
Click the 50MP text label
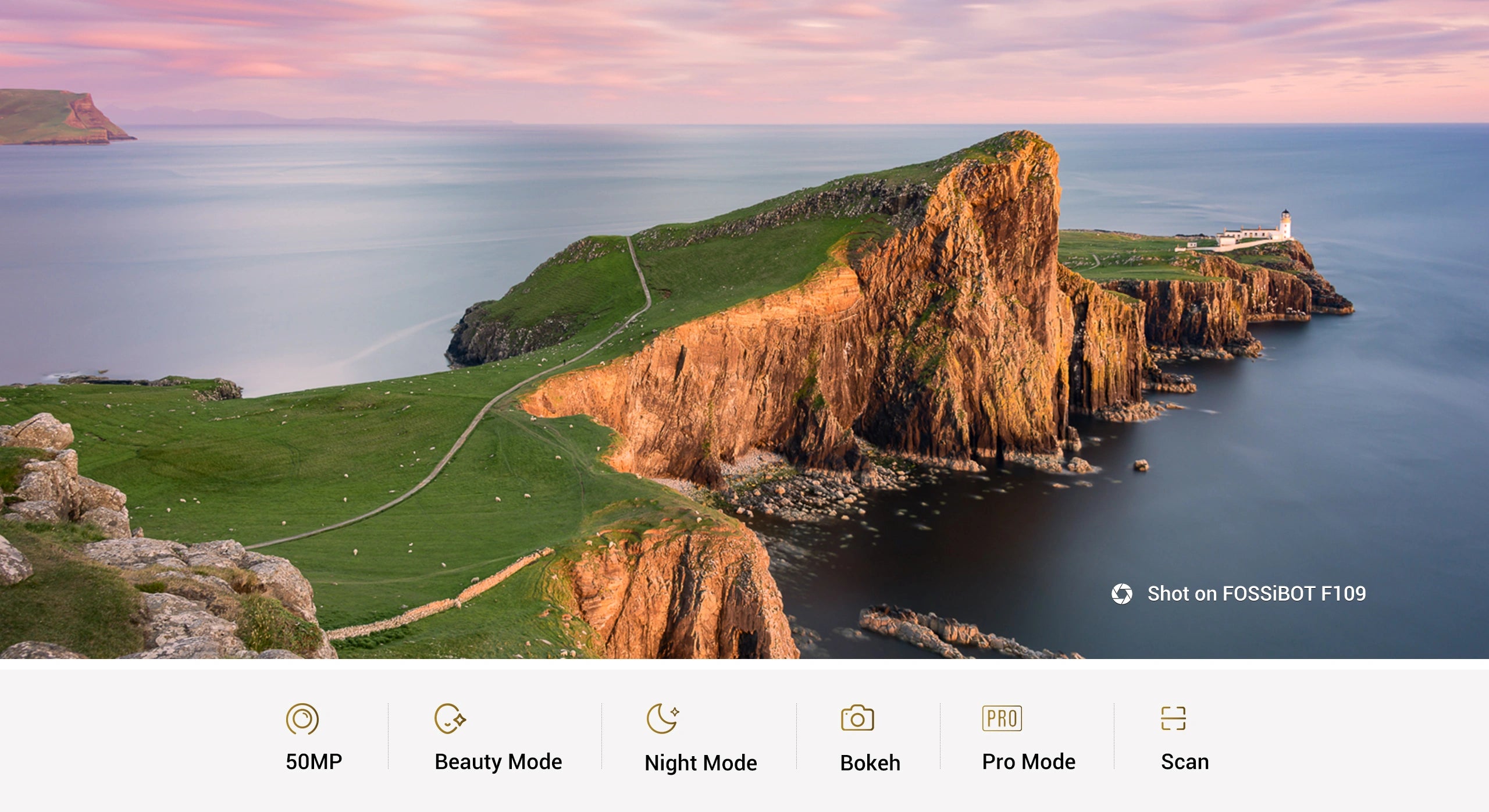click(x=314, y=761)
